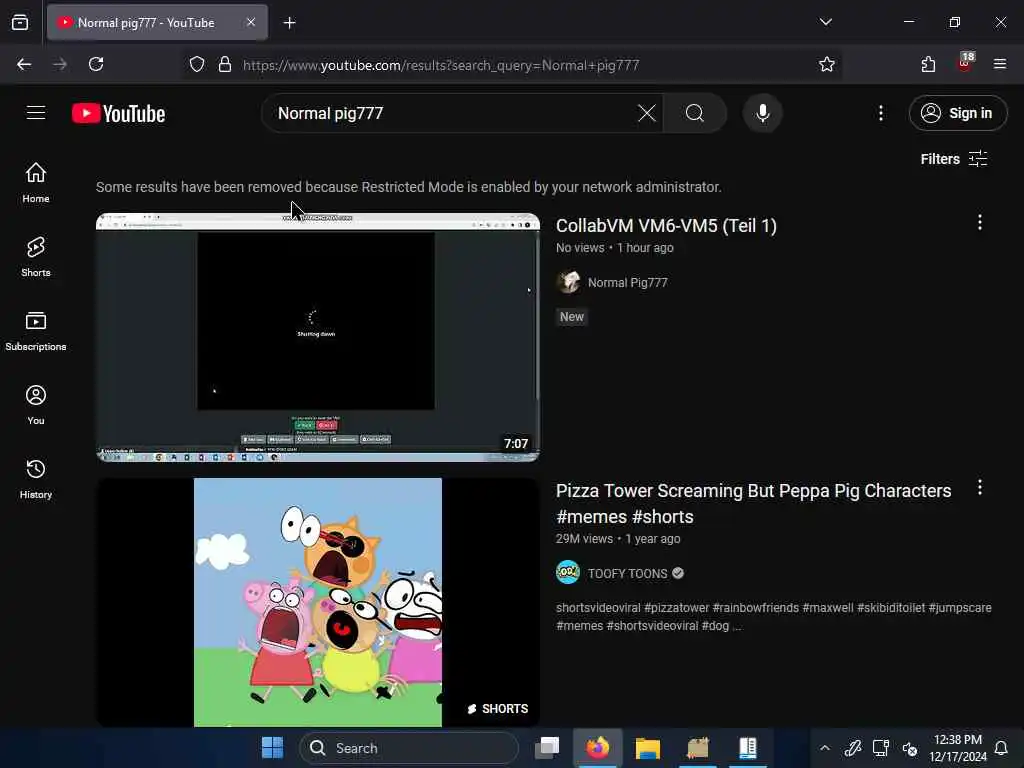Click the Firefox taskbar icon
The image size is (1024, 768).
(x=598, y=748)
